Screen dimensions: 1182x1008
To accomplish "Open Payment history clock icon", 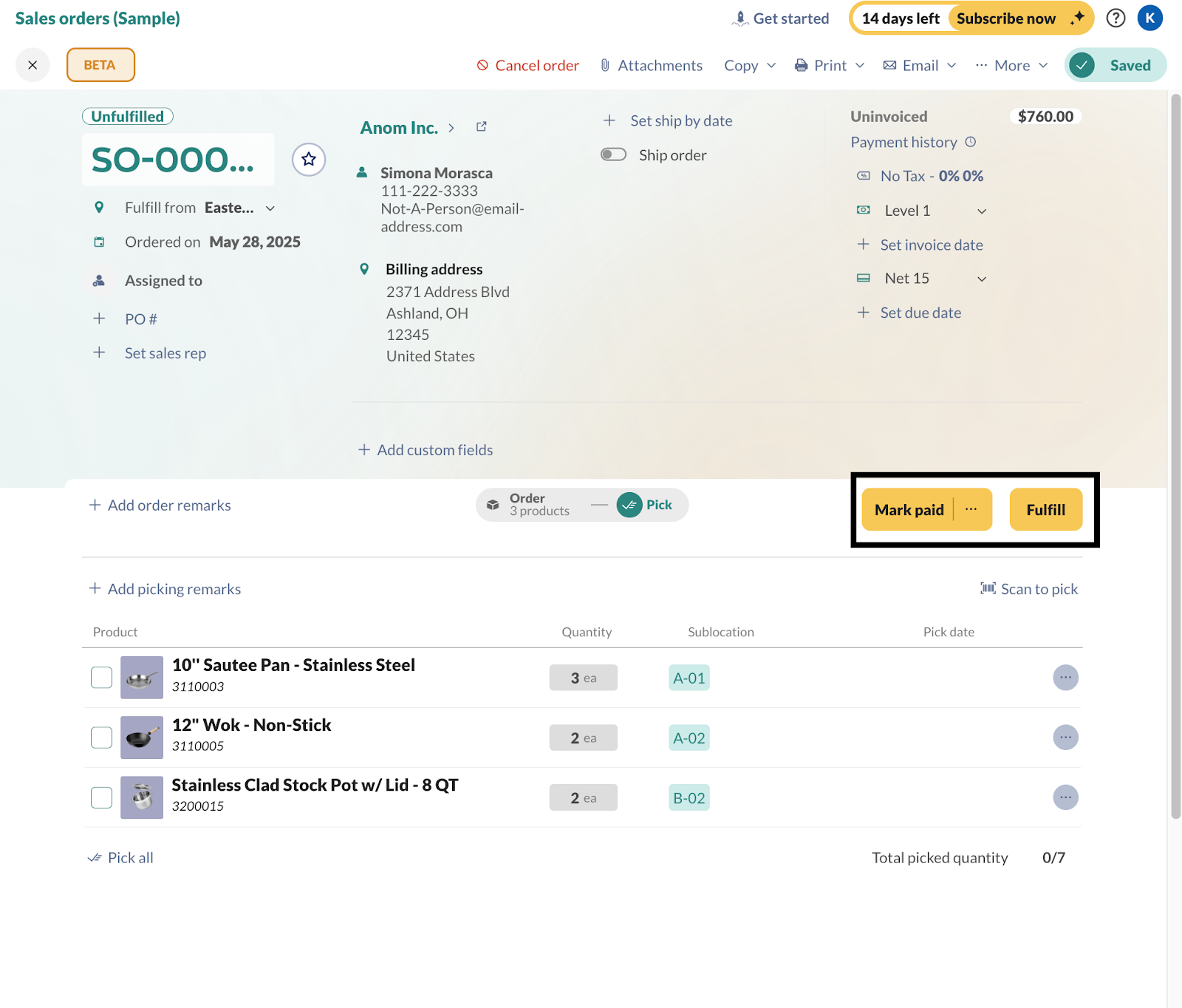I will (x=971, y=142).
